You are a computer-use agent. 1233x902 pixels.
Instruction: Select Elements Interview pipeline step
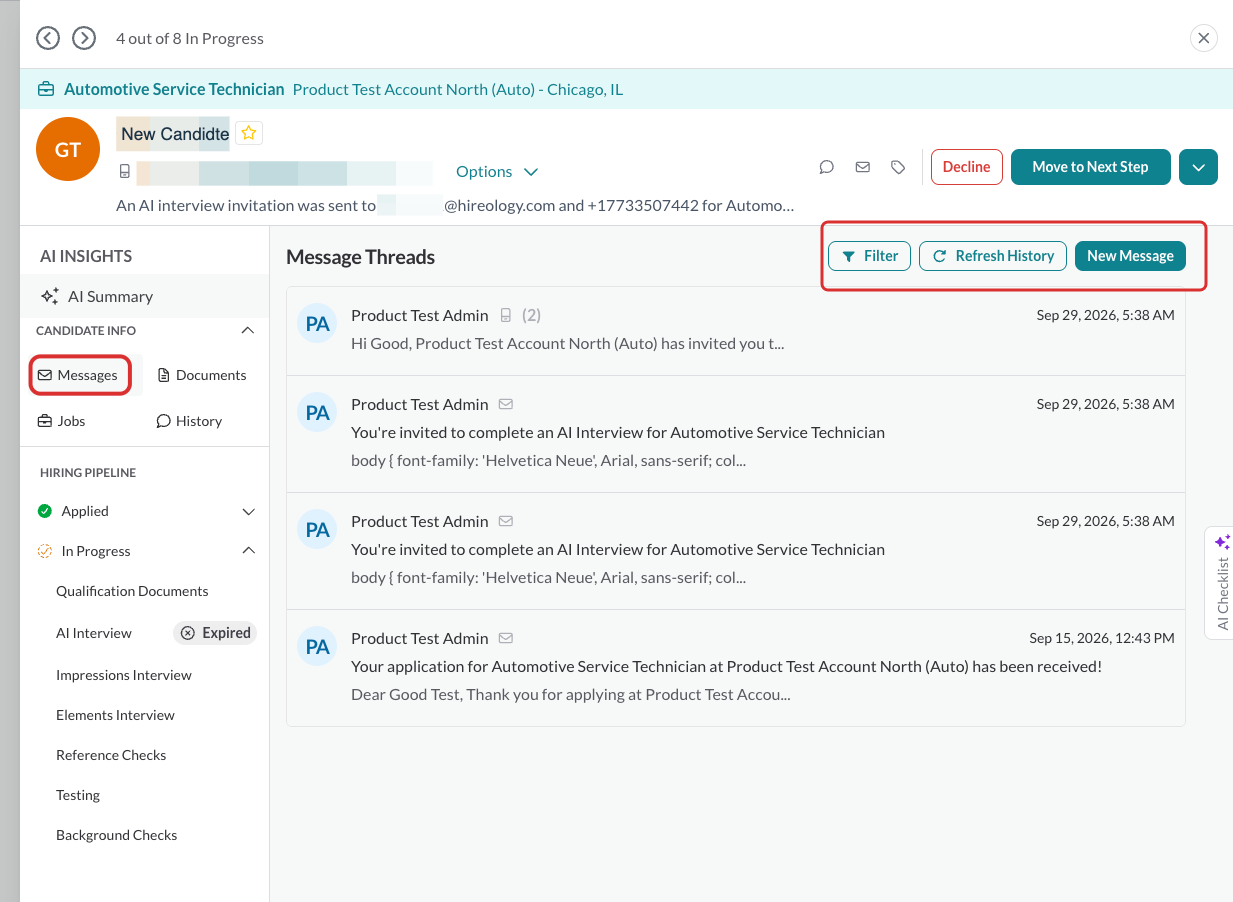click(x=115, y=715)
